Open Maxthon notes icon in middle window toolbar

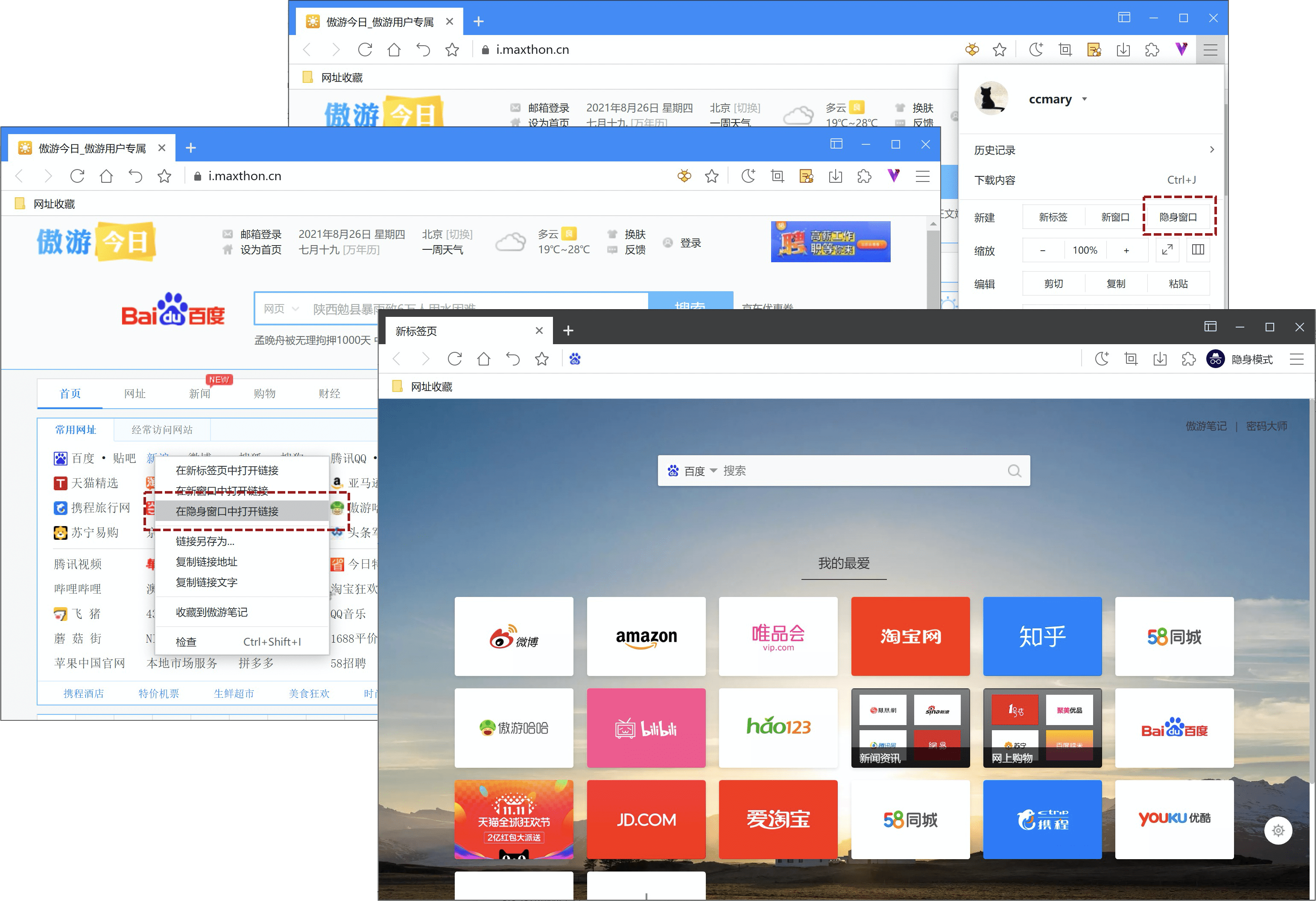pyautogui.click(x=806, y=176)
